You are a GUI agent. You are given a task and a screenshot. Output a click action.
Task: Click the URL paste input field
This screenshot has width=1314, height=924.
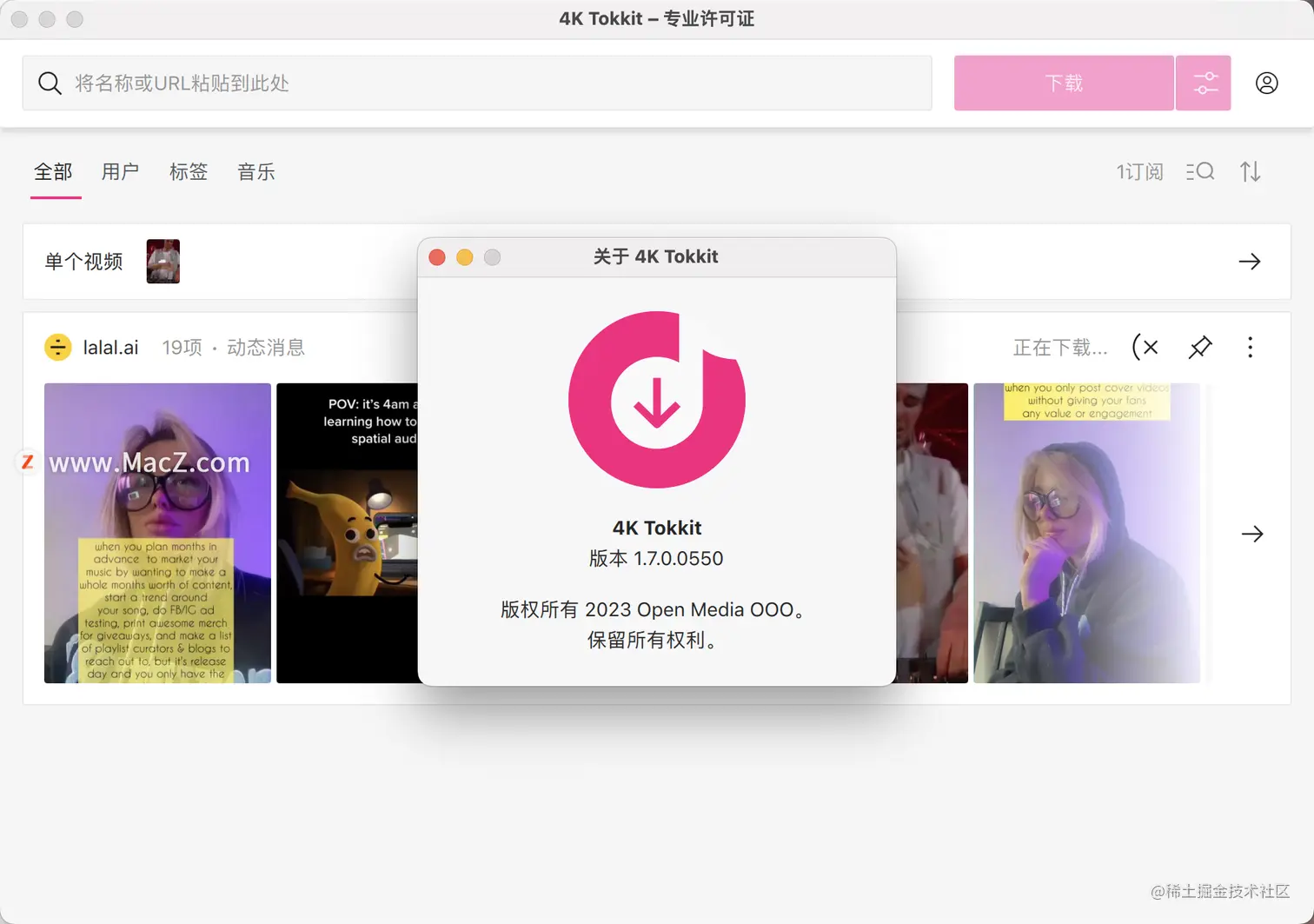477,83
